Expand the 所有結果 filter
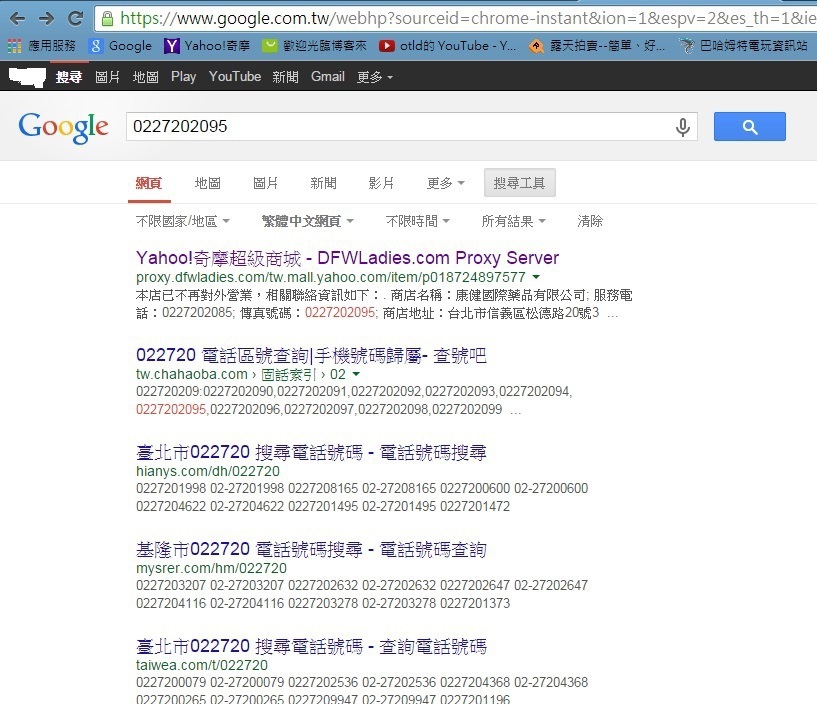 pos(513,221)
